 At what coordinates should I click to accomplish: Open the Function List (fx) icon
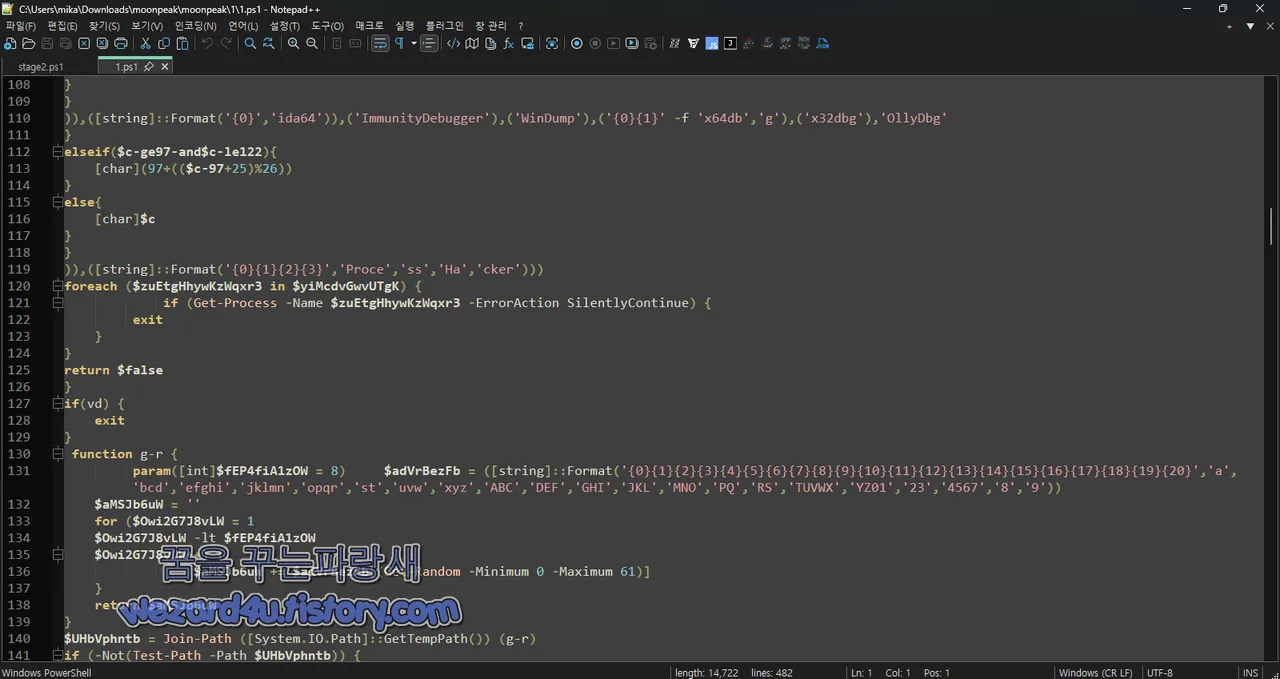point(508,43)
